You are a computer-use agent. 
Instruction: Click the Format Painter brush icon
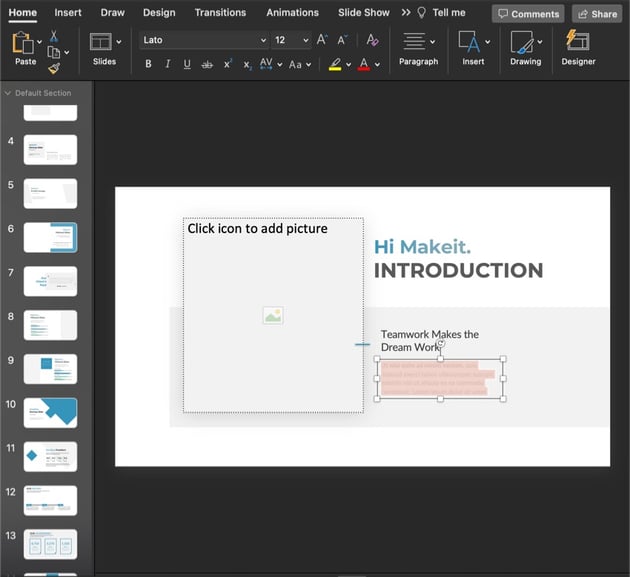point(53,67)
